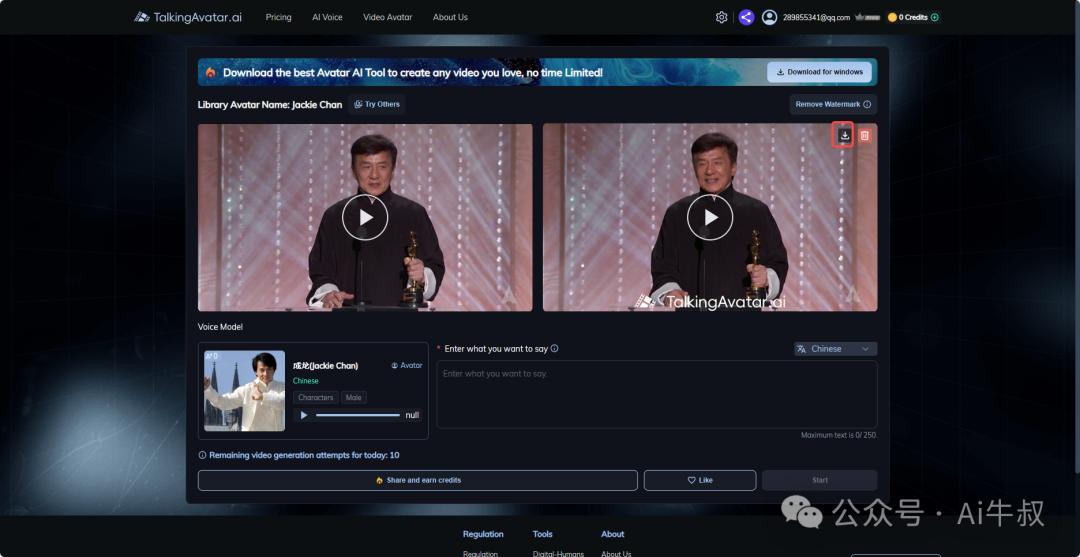The height and width of the screenshot is (557, 1080).
Task: Click 'Library Avatar Name: Jackie Chan' text
Action: pos(270,105)
